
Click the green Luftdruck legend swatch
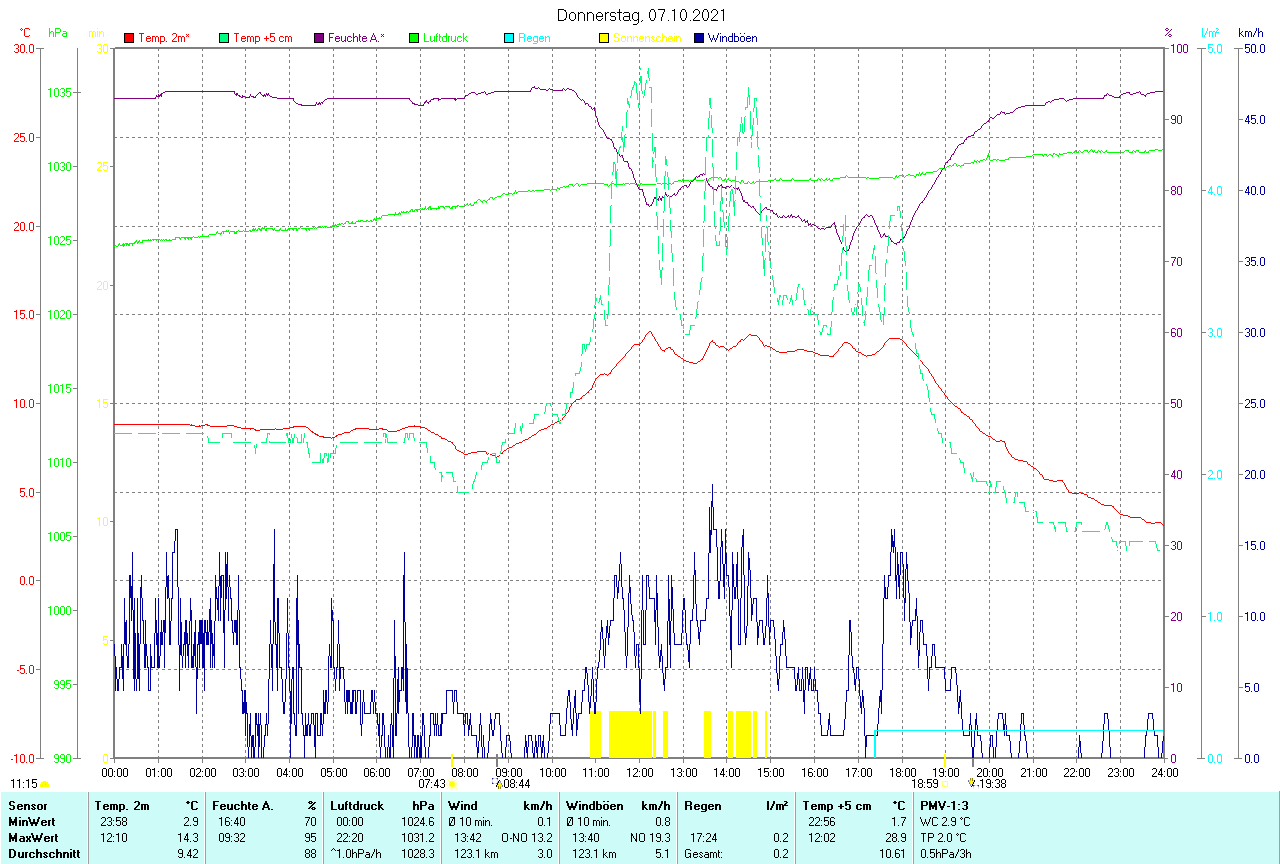pos(414,38)
